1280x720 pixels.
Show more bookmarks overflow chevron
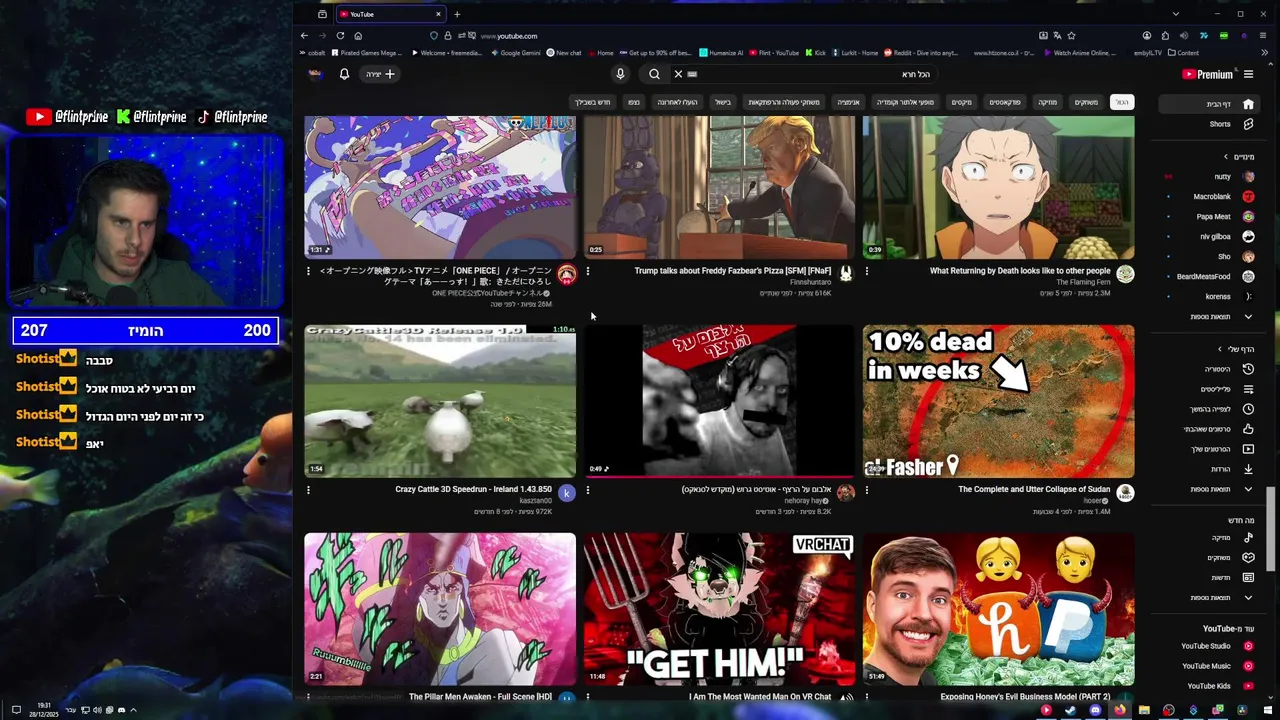[x=1266, y=53]
